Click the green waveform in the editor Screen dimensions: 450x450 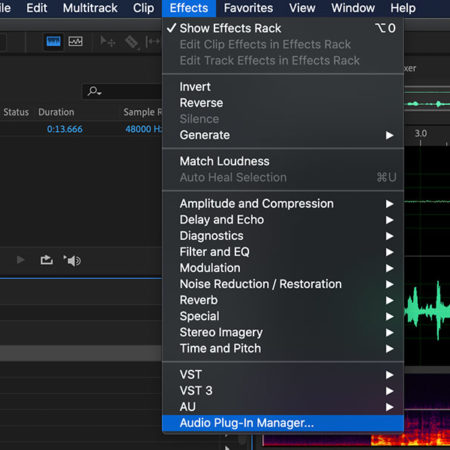[x=427, y=311]
